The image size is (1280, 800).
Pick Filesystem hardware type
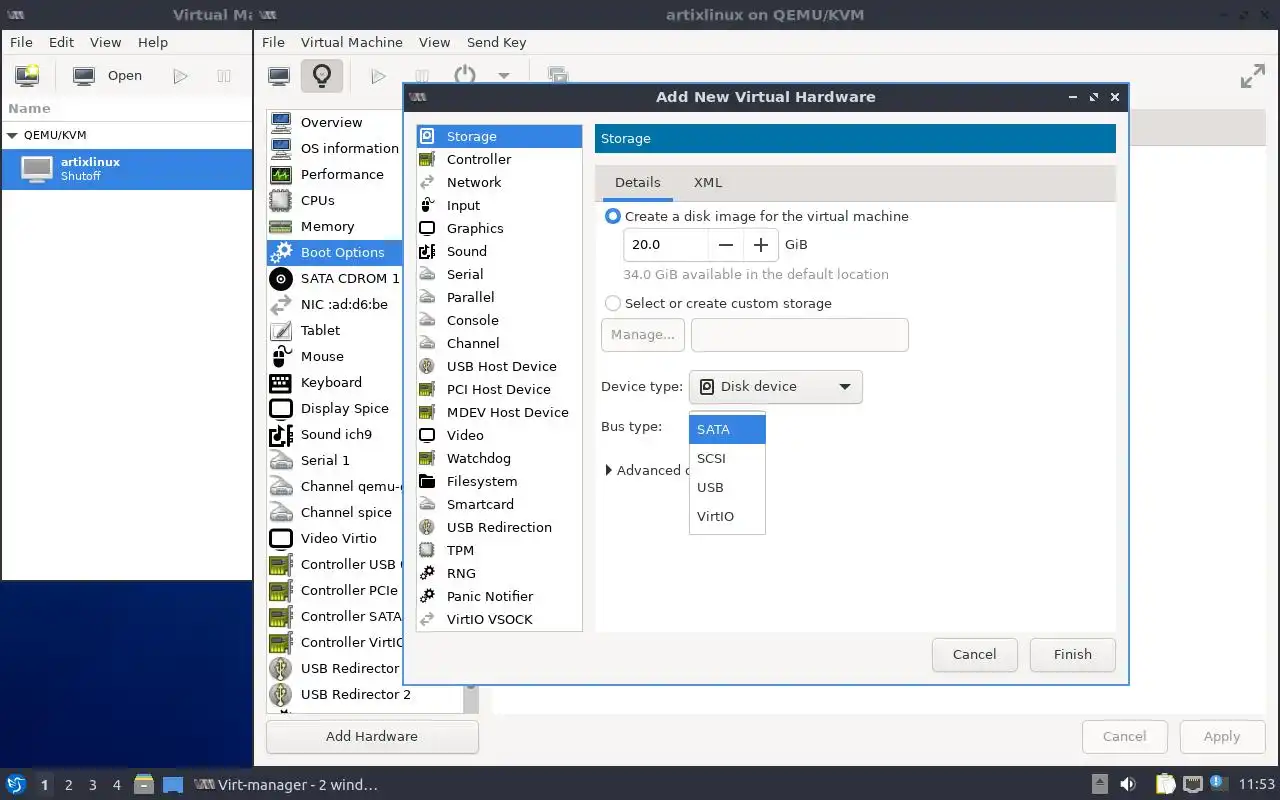click(x=499, y=481)
